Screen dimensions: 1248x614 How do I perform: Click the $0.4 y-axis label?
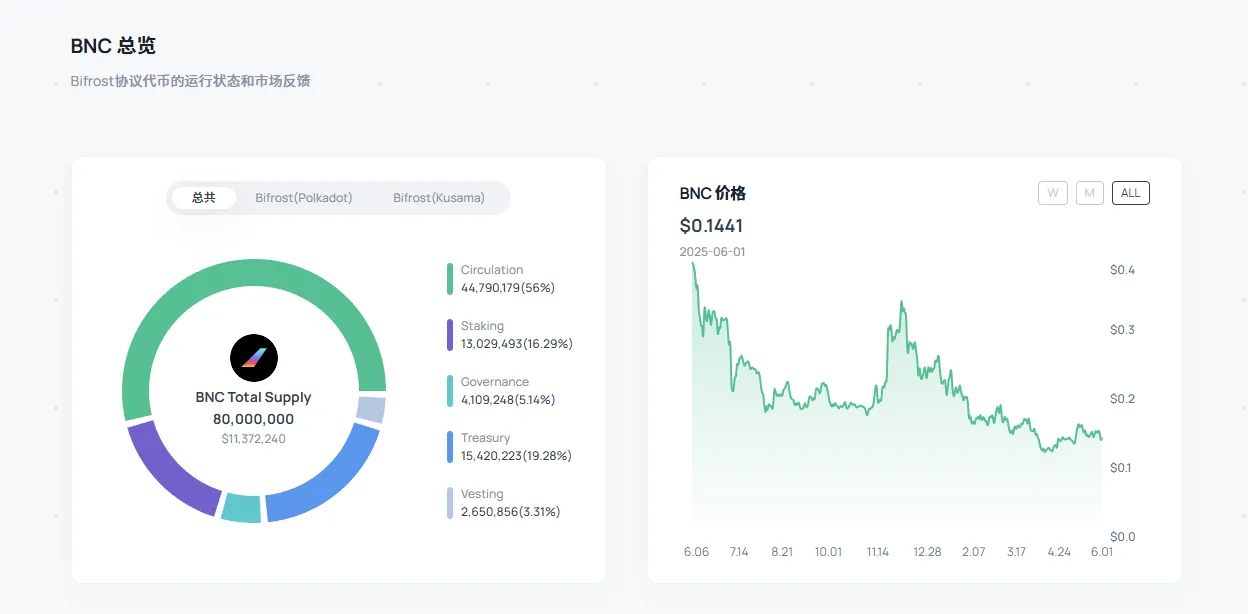[x=1123, y=270]
